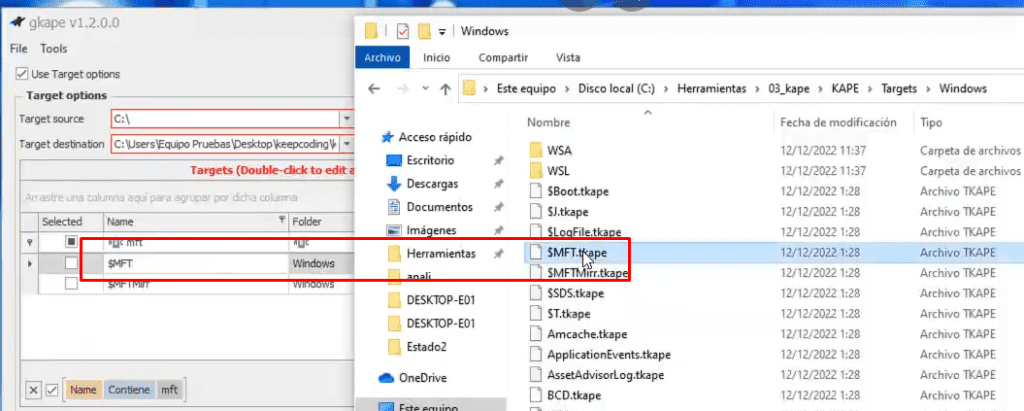Open the Archivo tab in Explorer
The image size is (1024, 411).
click(x=382, y=58)
